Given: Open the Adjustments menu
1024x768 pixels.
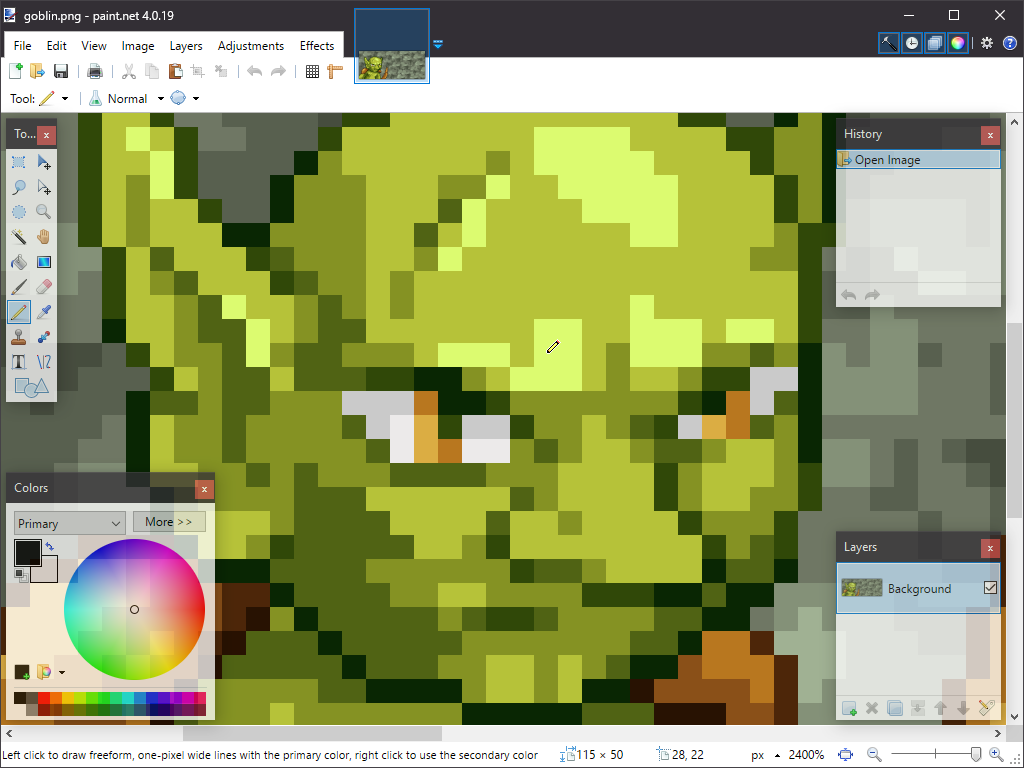Looking at the screenshot, I should [251, 45].
